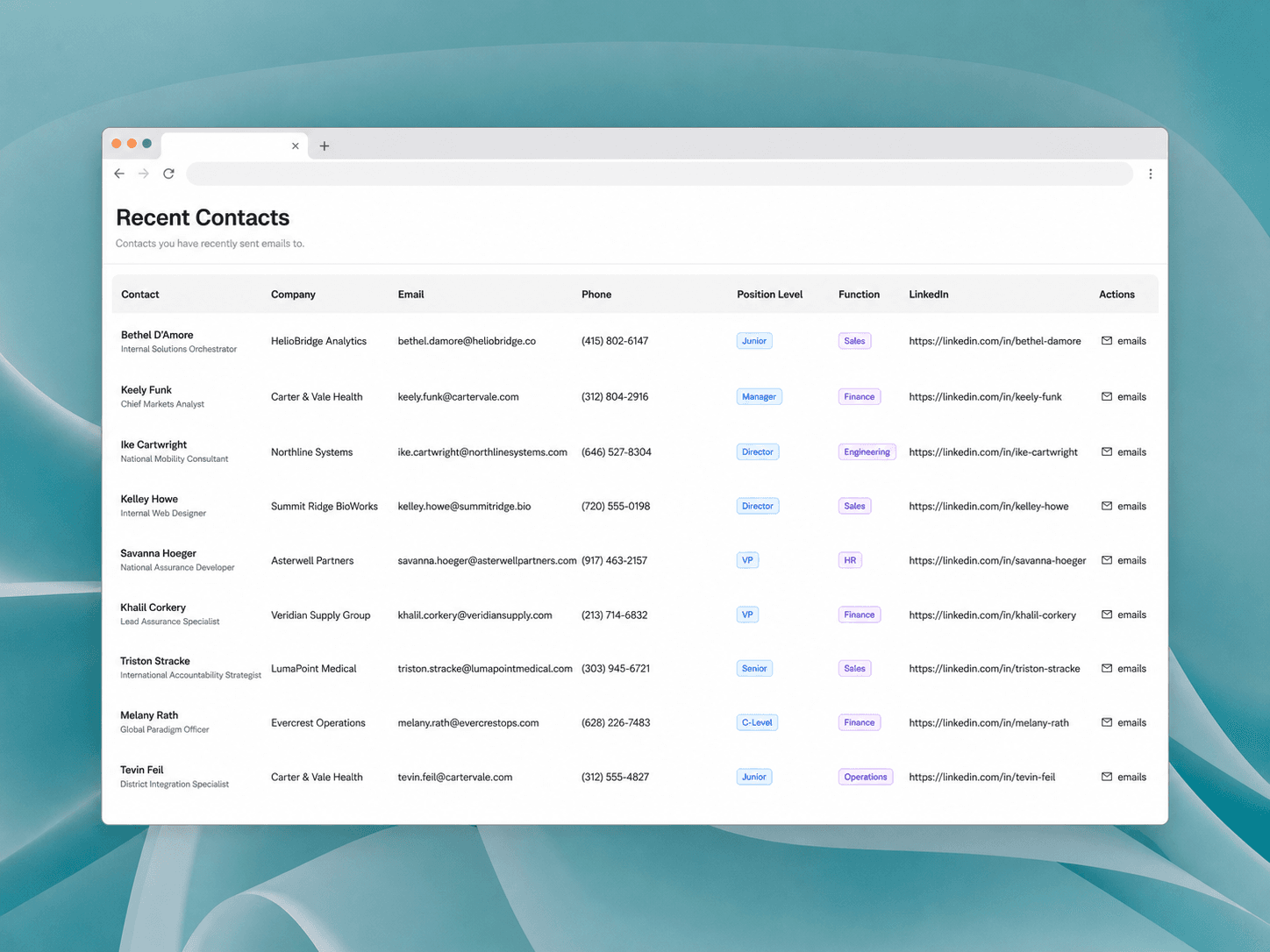This screenshot has width=1270, height=952.
Task: Select the C-Level position badge
Action: pos(757,723)
